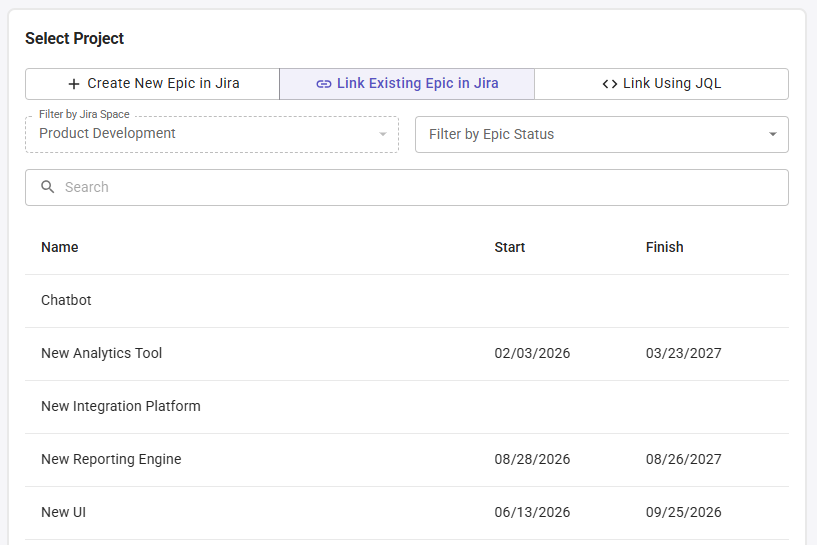The height and width of the screenshot is (545, 817).
Task: Open the Create New Epic in Jira tab
Action: 153,84
